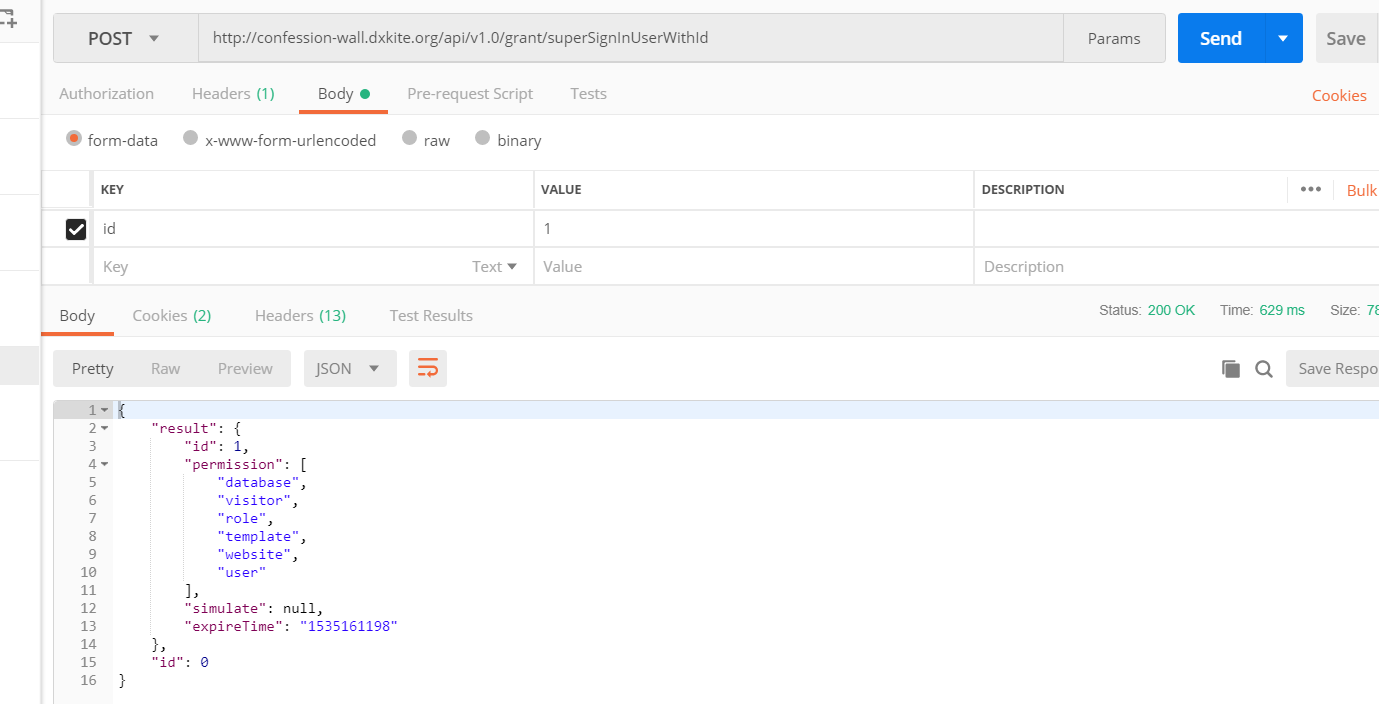Click the three-dots column options icon

click(1310, 190)
